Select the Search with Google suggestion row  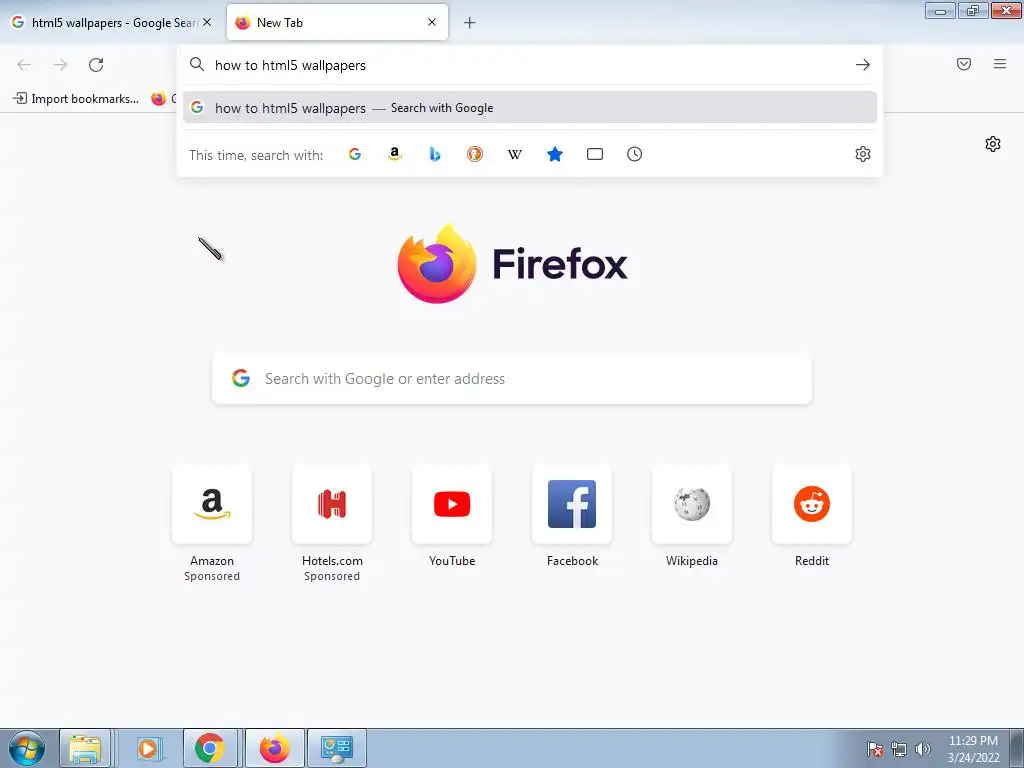pos(530,108)
